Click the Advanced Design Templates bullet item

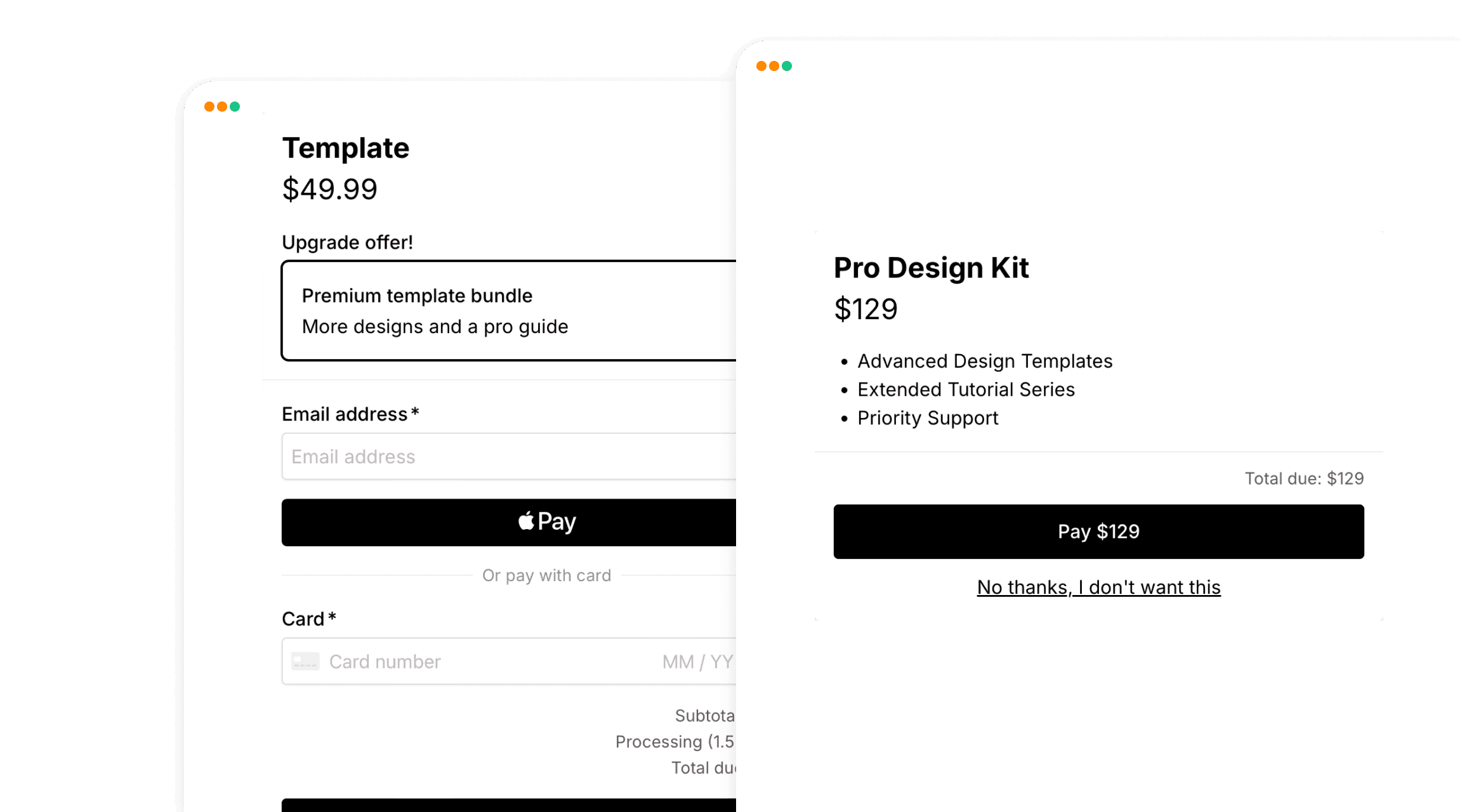coord(985,361)
